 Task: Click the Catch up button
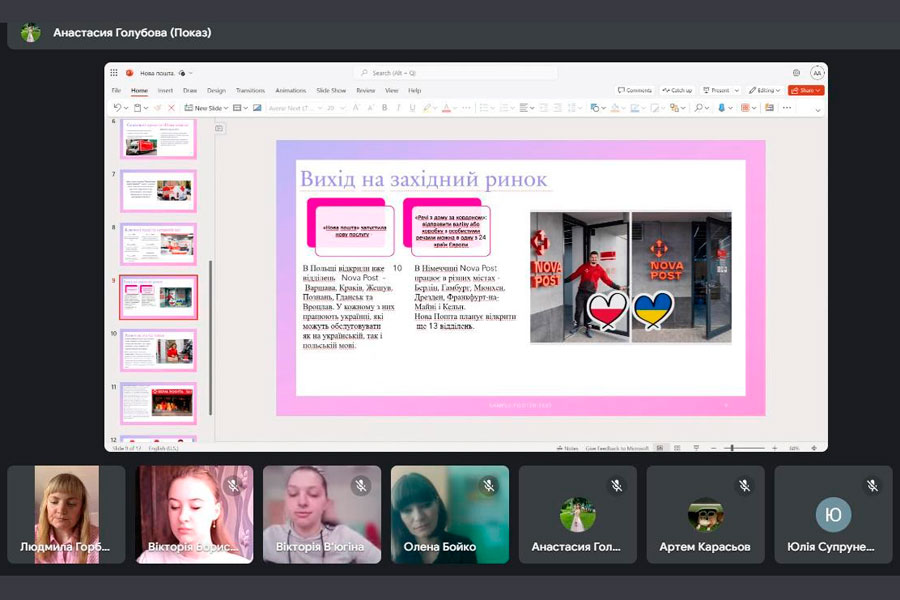click(x=677, y=90)
